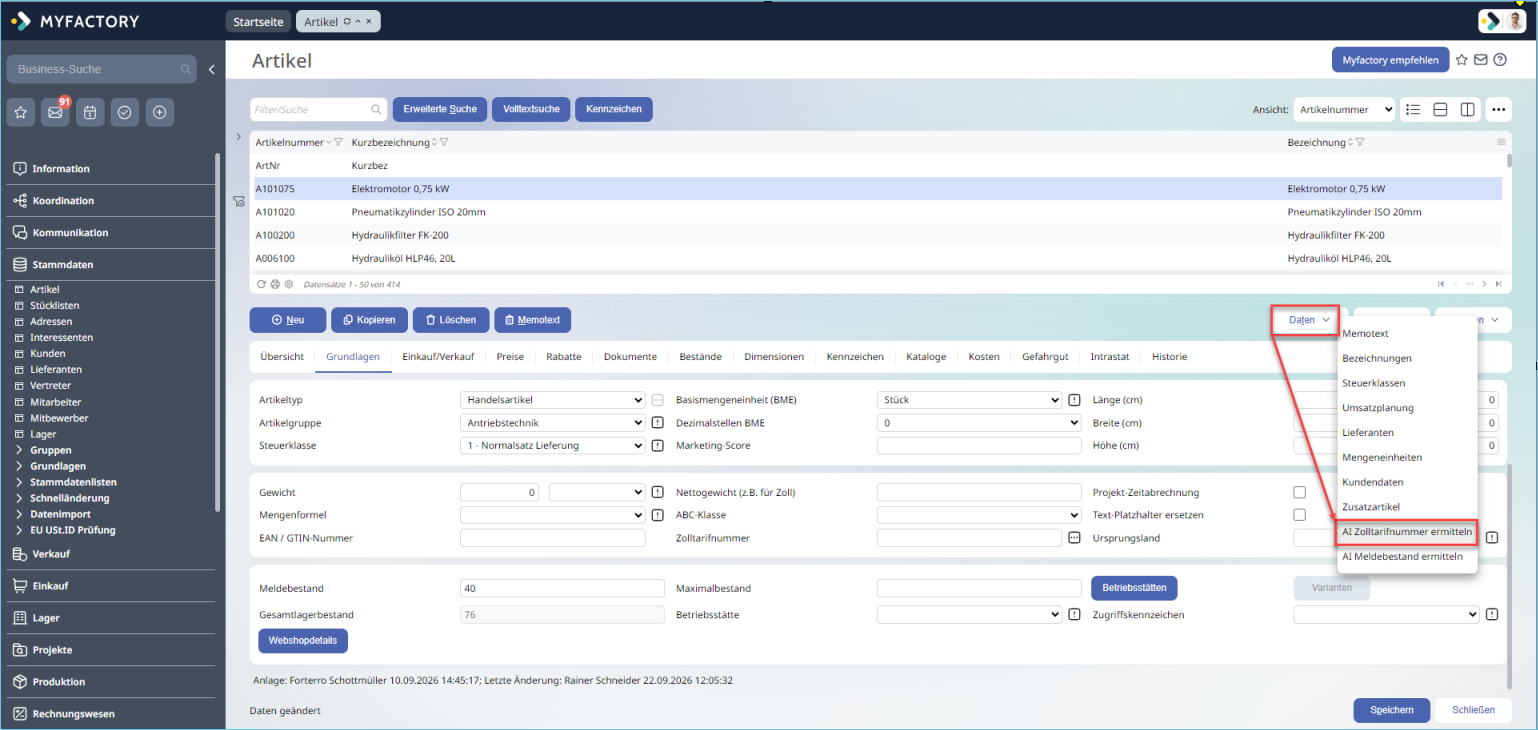Toggle the Projekt-Zeitabrechnung checkbox
Screen dimensions: 1538x730
click(x=1300, y=492)
